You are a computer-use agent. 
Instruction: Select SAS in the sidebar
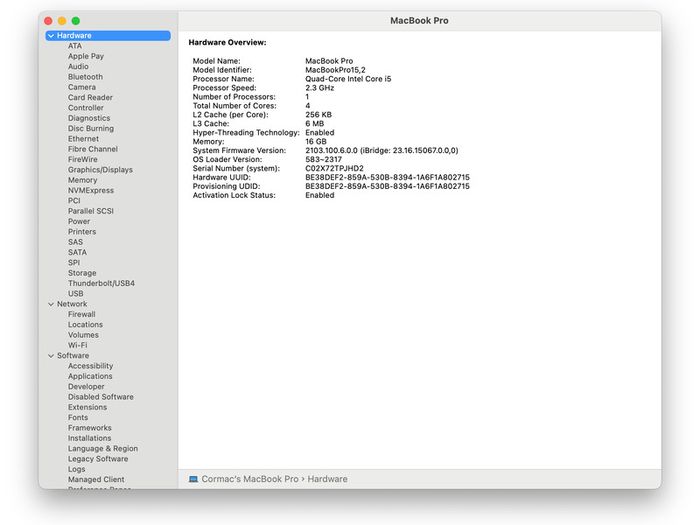coord(75,242)
